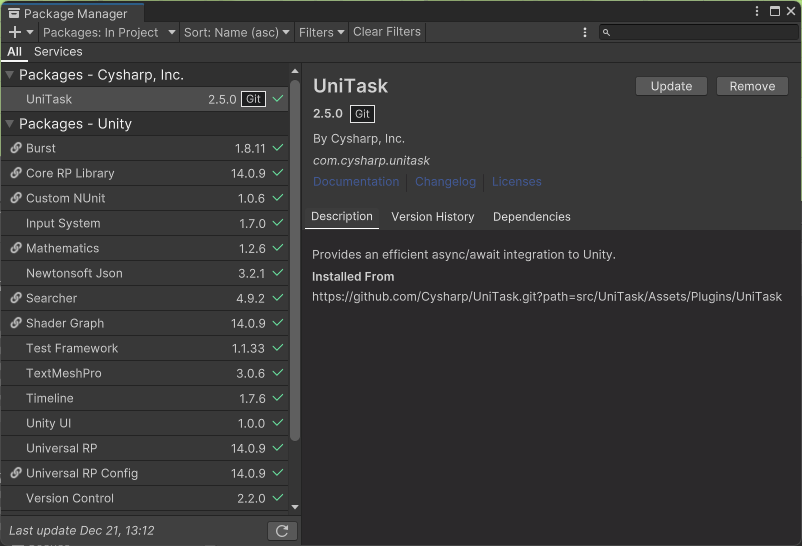Select the Burst package

[145, 148]
